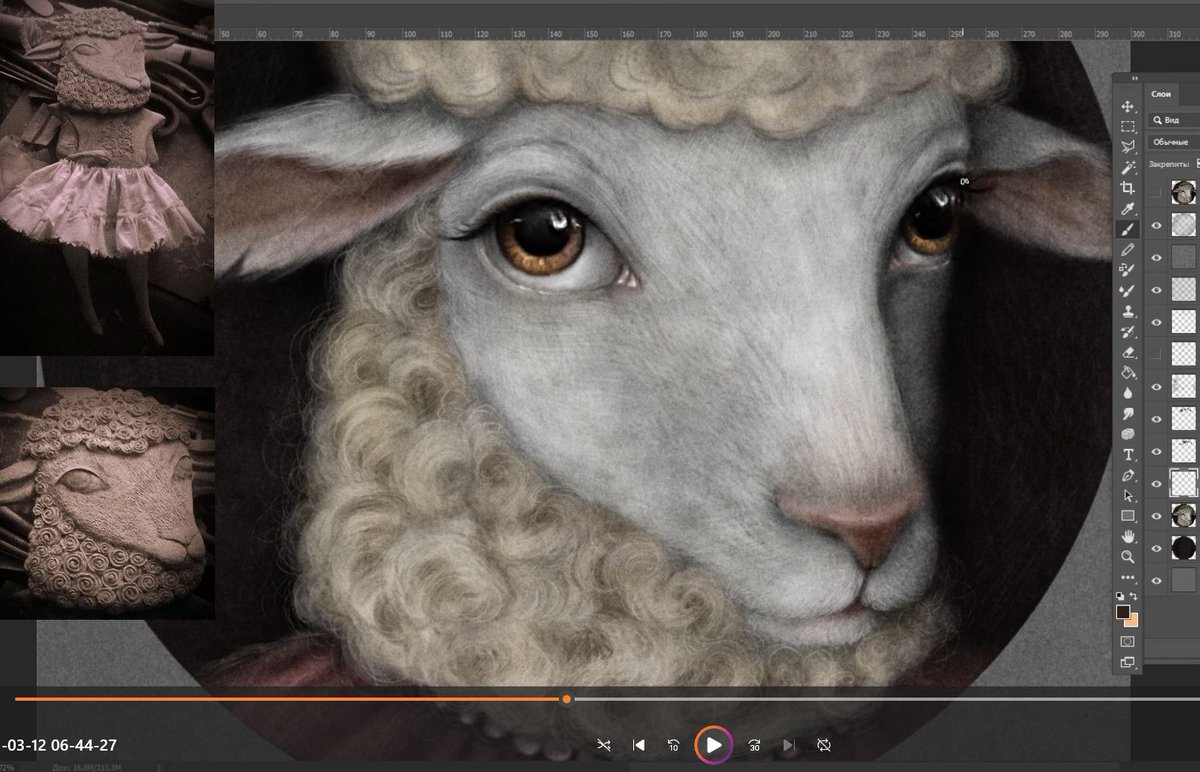
Task: Hide the layer with round gray thumbnail
Action: click(1157, 225)
